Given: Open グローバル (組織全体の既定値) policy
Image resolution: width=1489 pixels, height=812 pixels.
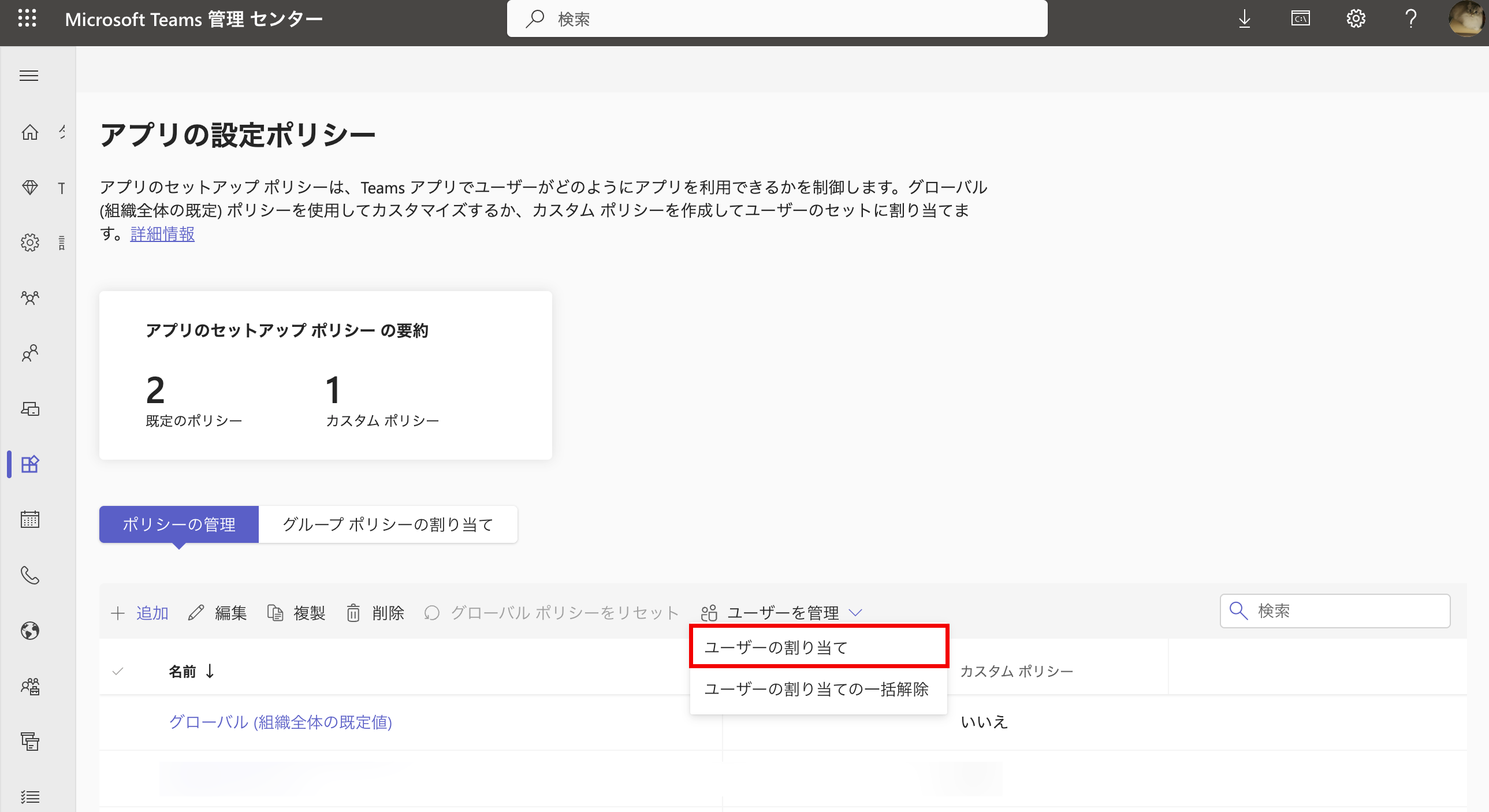Looking at the screenshot, I should pos(280,722).
